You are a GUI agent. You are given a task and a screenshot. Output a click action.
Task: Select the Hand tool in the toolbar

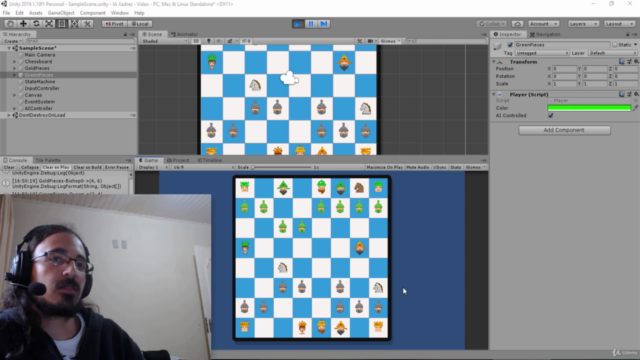(x=11, y=24)
